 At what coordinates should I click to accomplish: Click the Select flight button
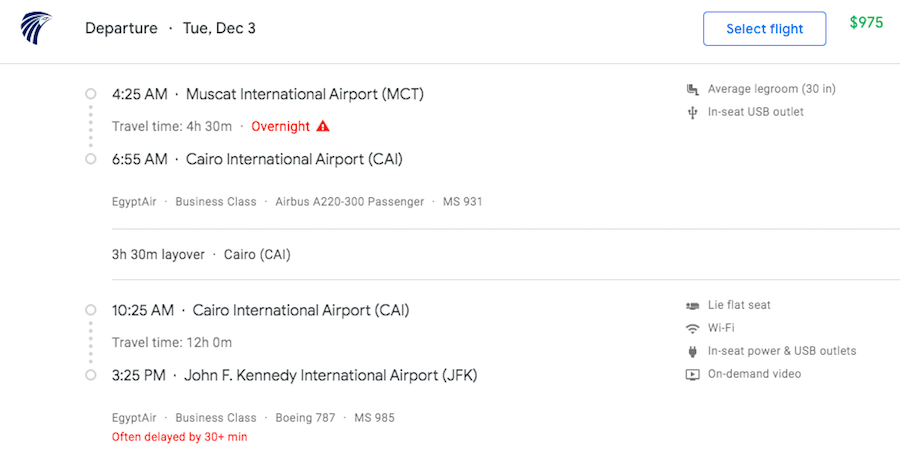[x=765, y=29]
